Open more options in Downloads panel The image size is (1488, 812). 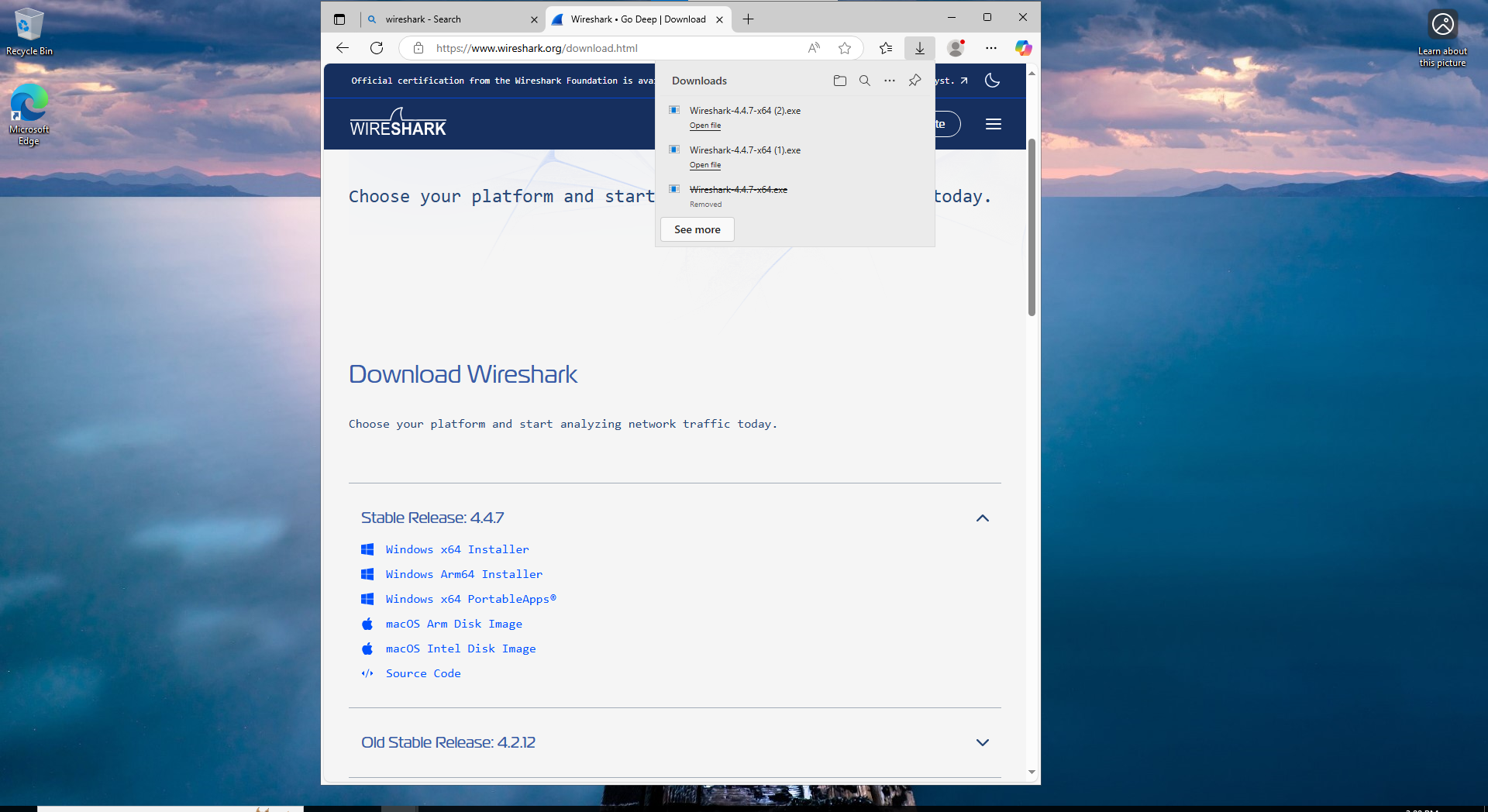890,81
